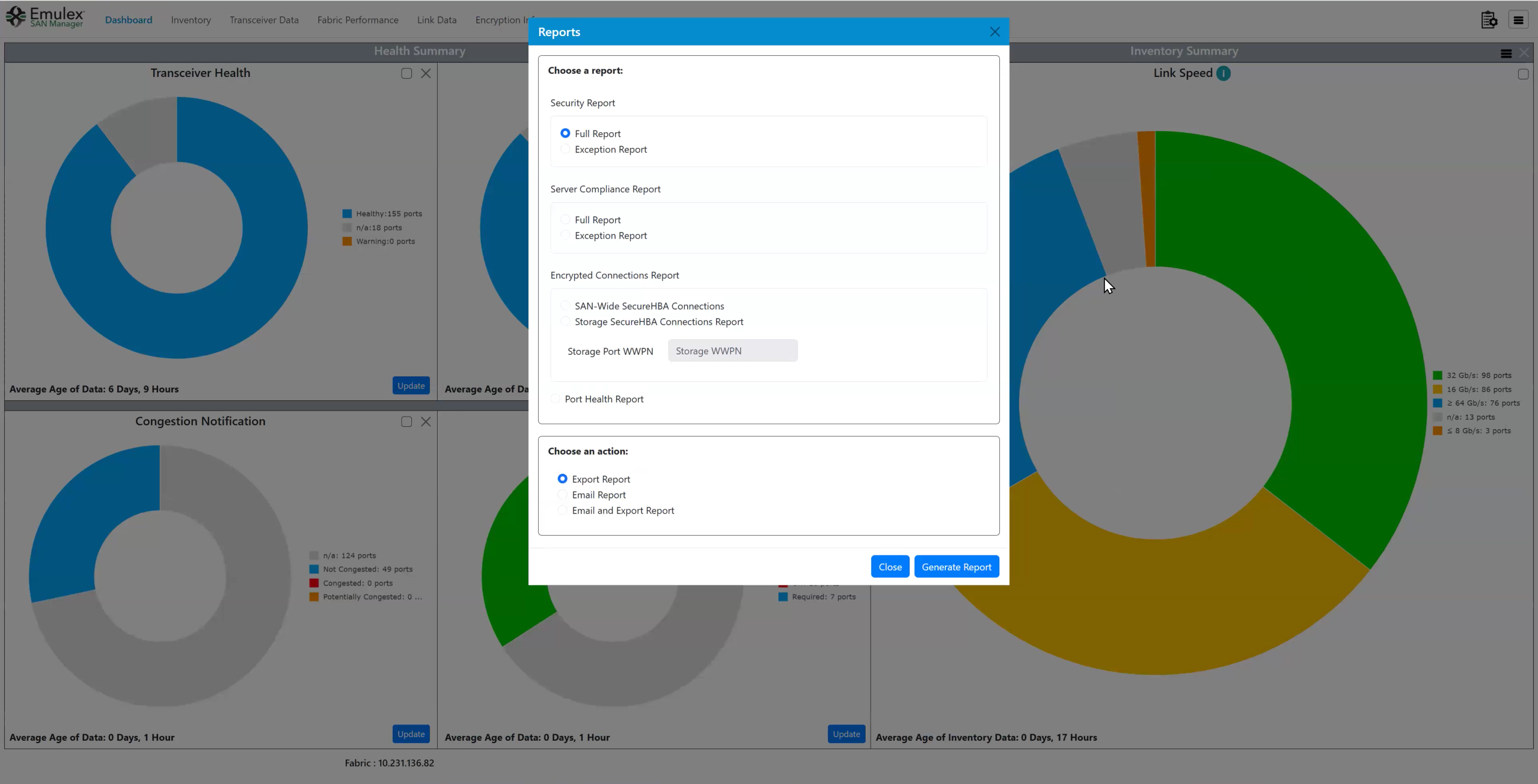This screenshot has height=784, width=1538.
Task: Open Inventory Summary panel menu icon
Action: pos(1506,54)
